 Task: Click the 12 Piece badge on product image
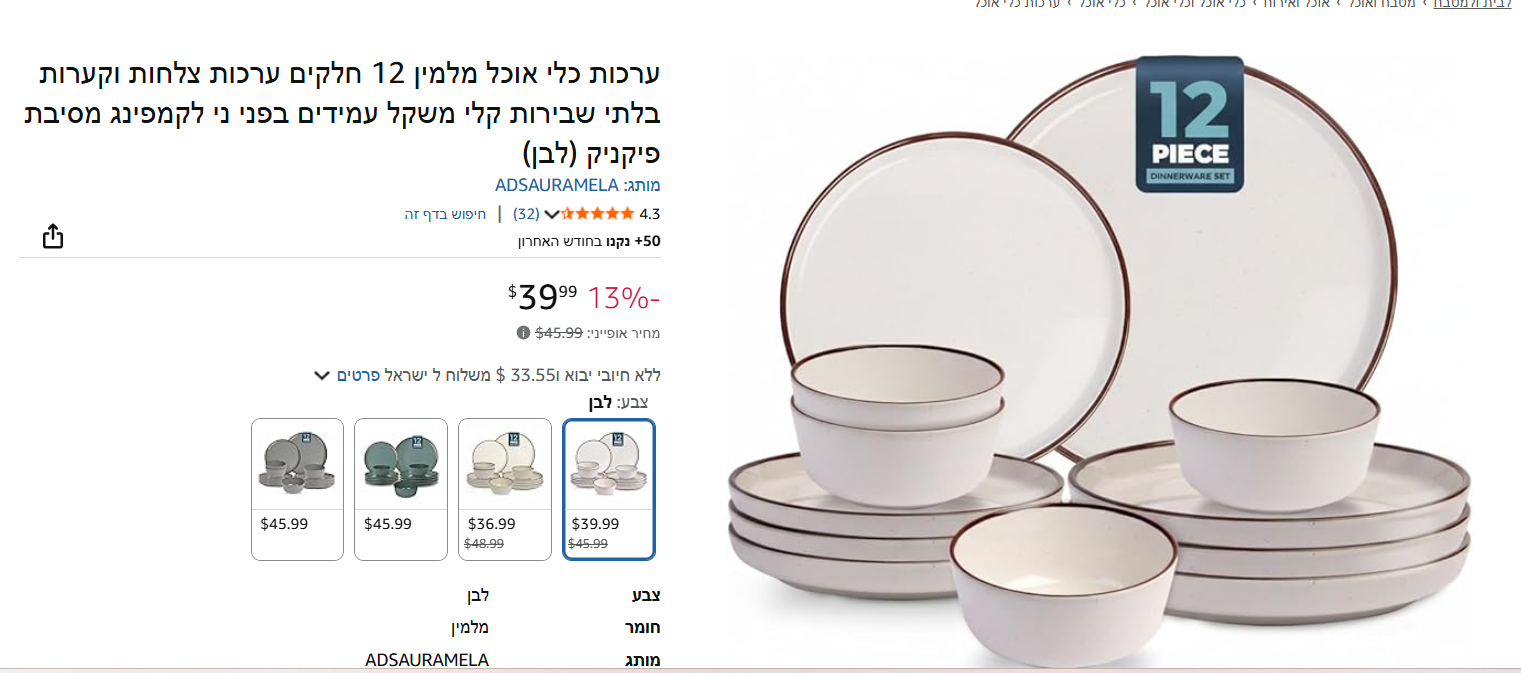[1189, 124]
